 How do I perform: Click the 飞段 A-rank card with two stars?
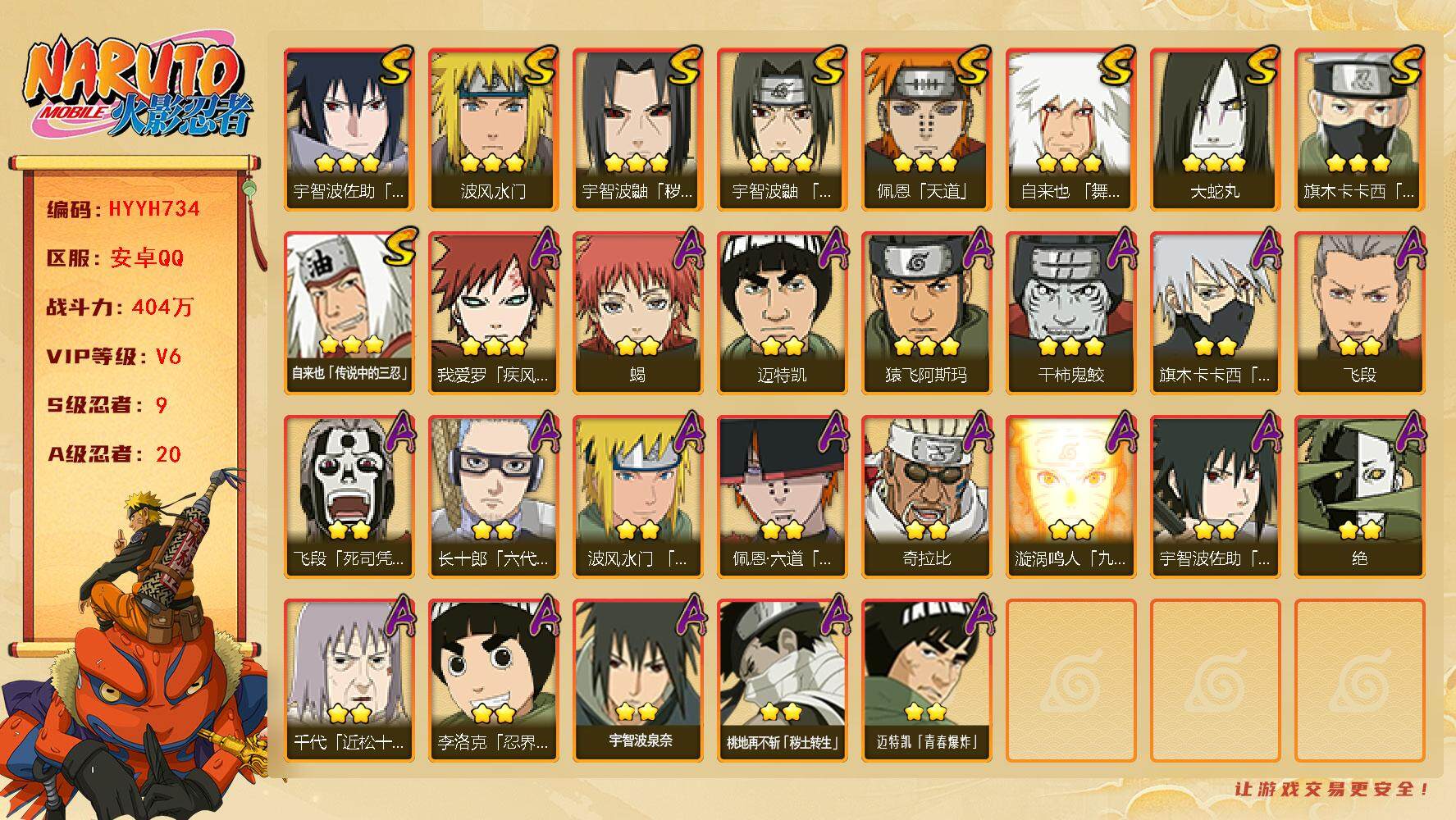pyautogui.click(x=1359, y=312)
